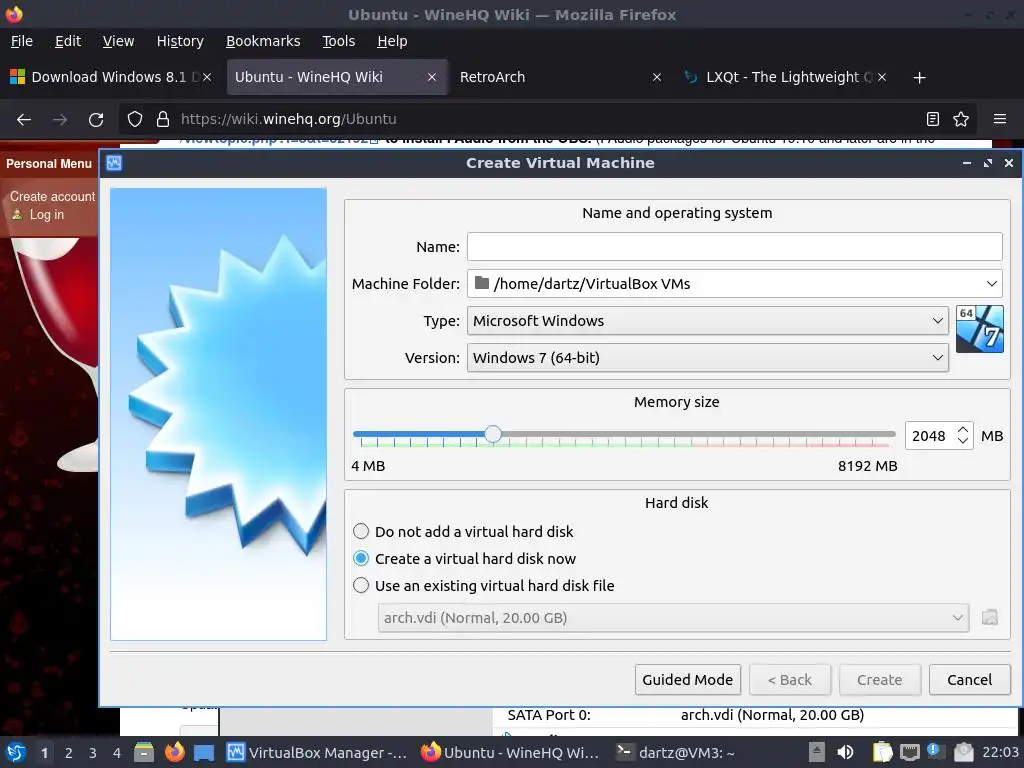
Task: Bookmark this page with the star icon
Action: [x=961, y=119]
